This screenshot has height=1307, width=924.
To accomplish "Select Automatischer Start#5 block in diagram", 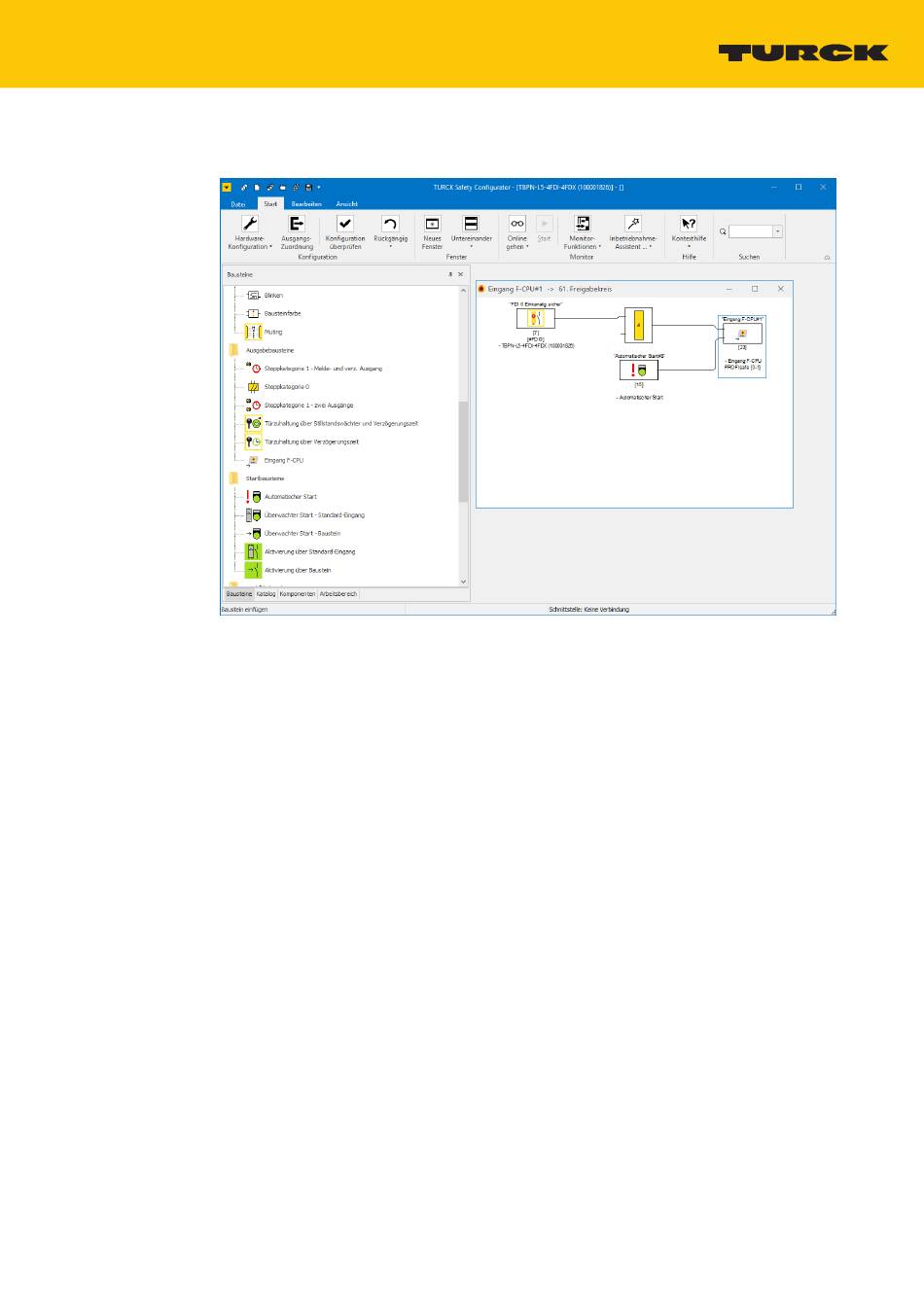I will click(x=639, y=371).
